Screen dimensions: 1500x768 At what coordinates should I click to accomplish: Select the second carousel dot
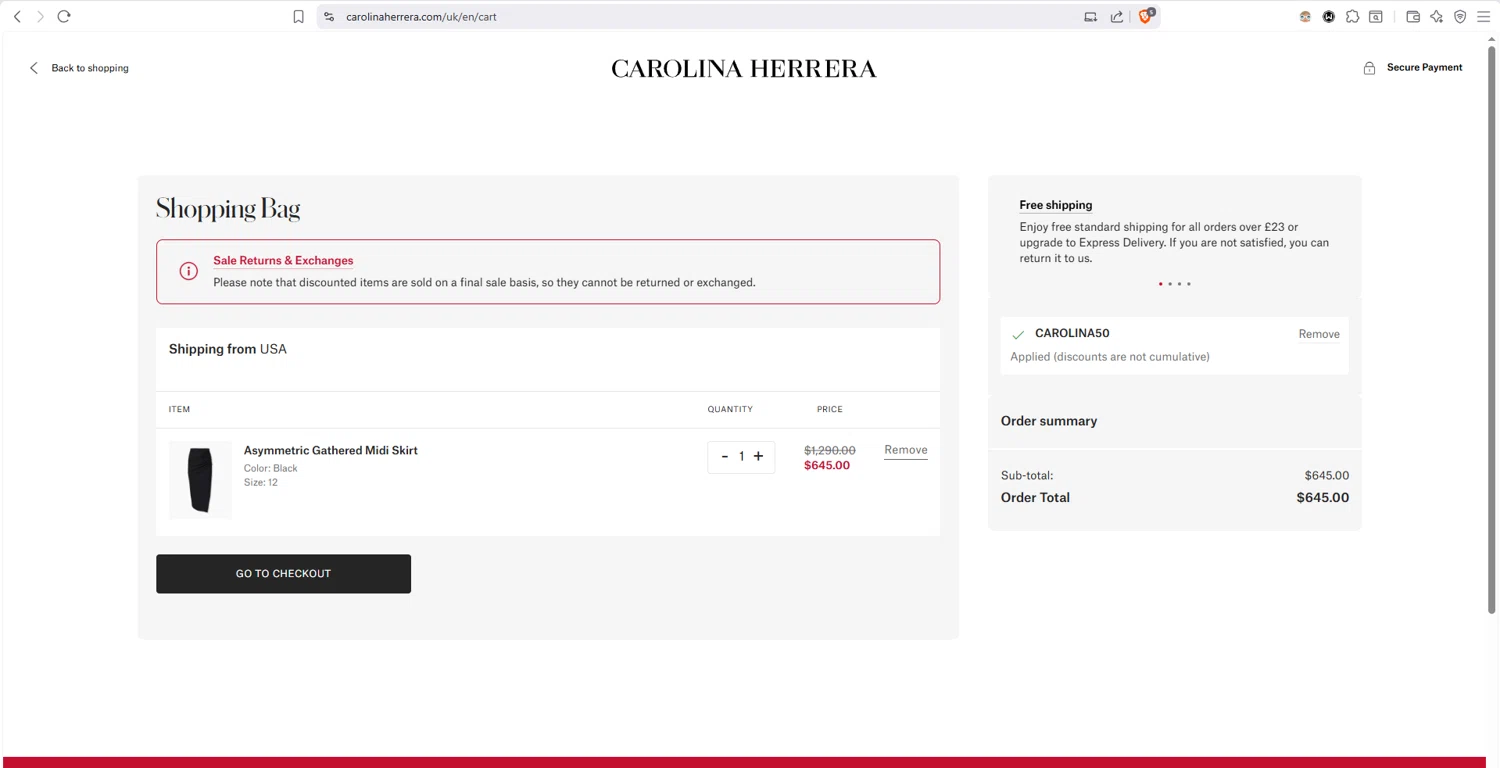(x=1170, y=284)
